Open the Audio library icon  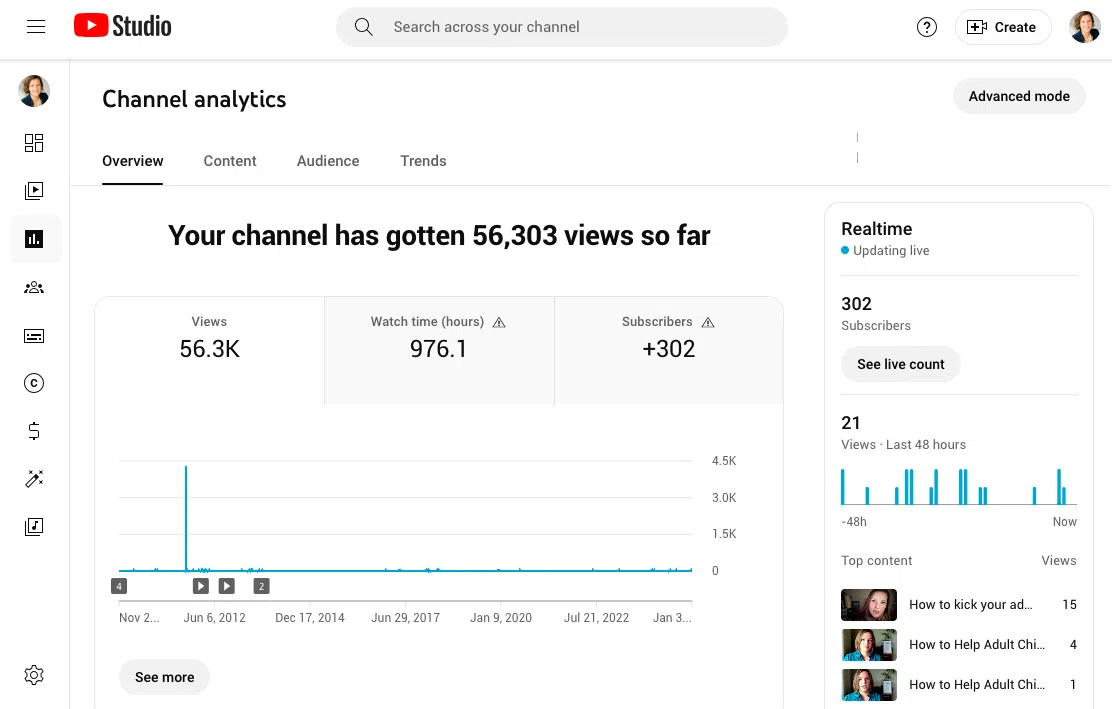click(34, 527)
